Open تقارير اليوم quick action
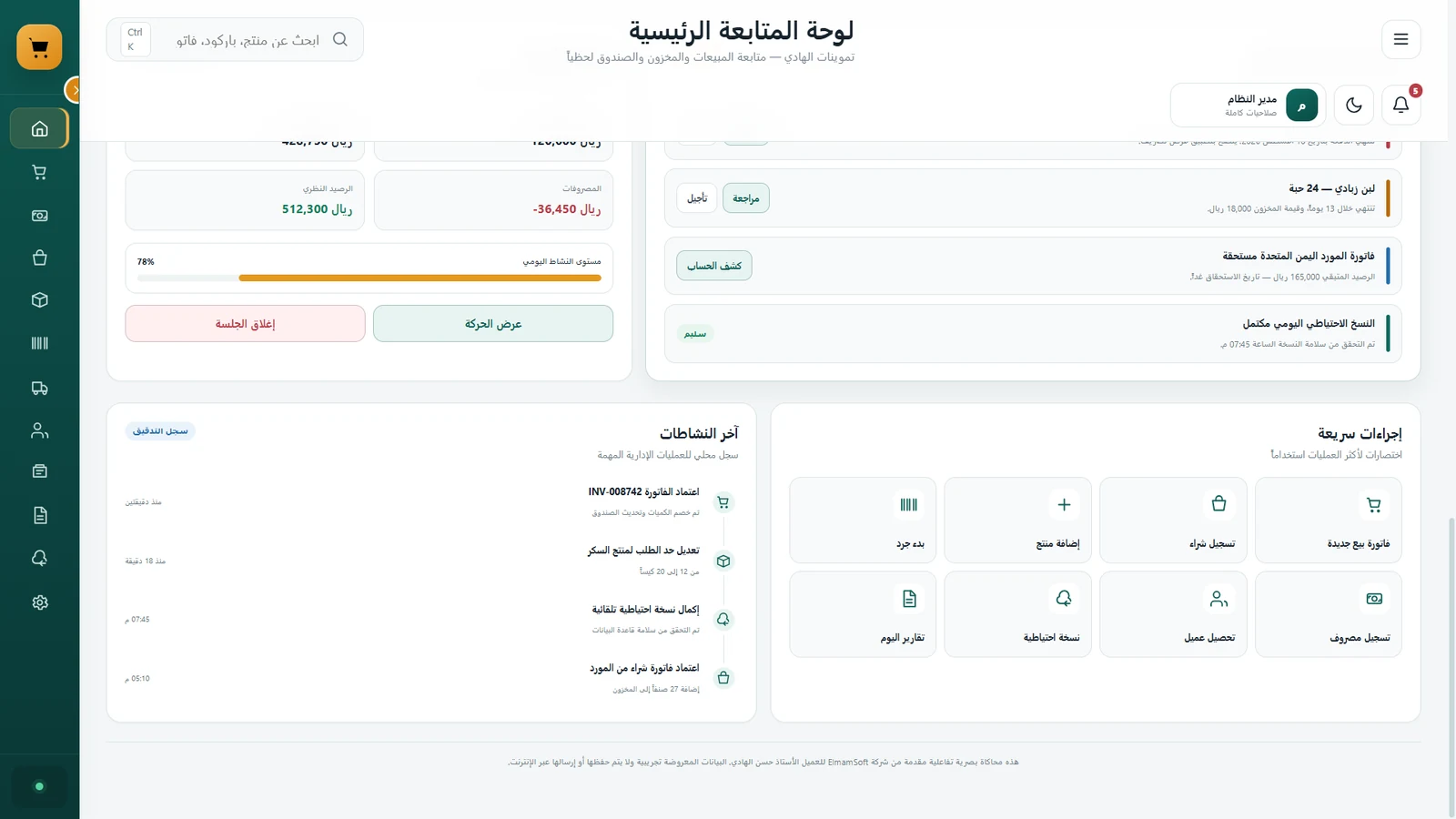 coord(863,614)
